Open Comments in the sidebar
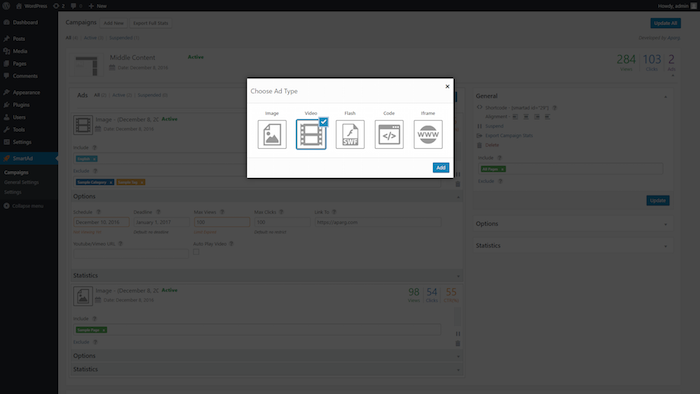Image resolution: width=700 pixels, height=394 pixels. [25, 76]
